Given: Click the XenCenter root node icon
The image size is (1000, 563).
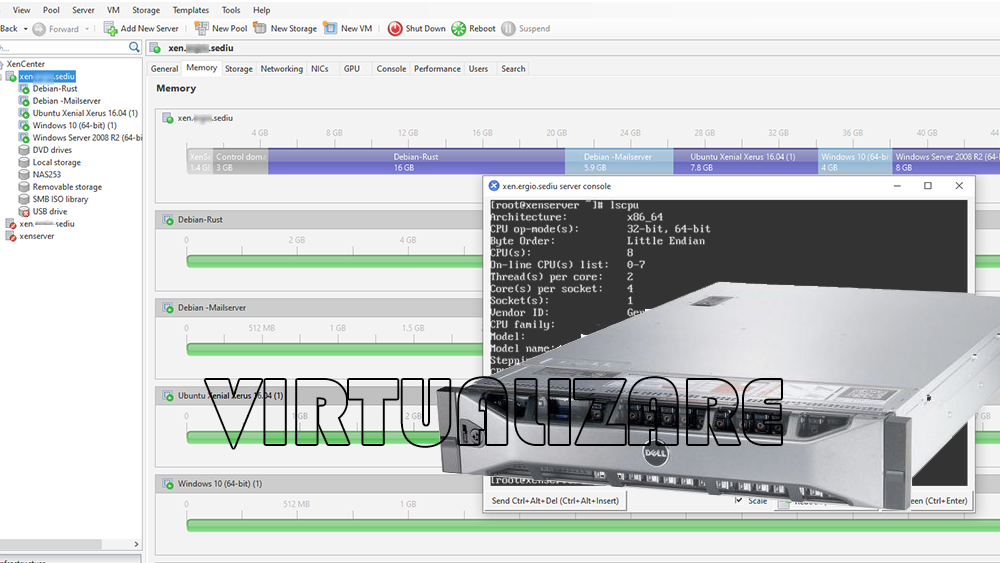Looking at the screenshot, I should (x=2, y=64).
